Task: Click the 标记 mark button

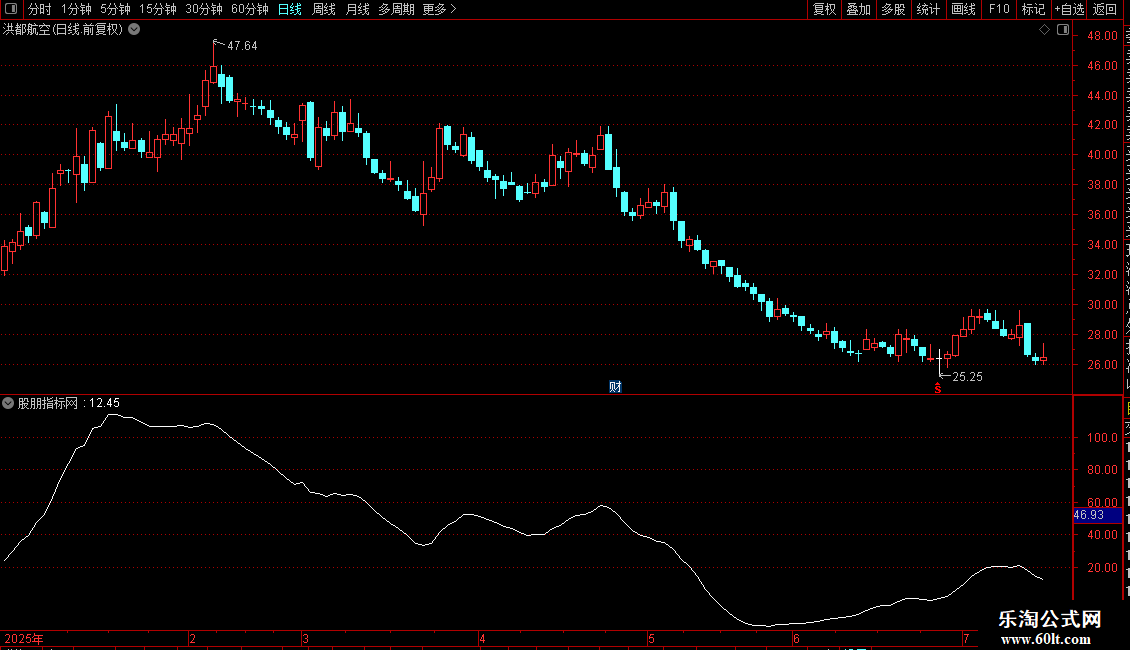Action: tap(1033, 9)
